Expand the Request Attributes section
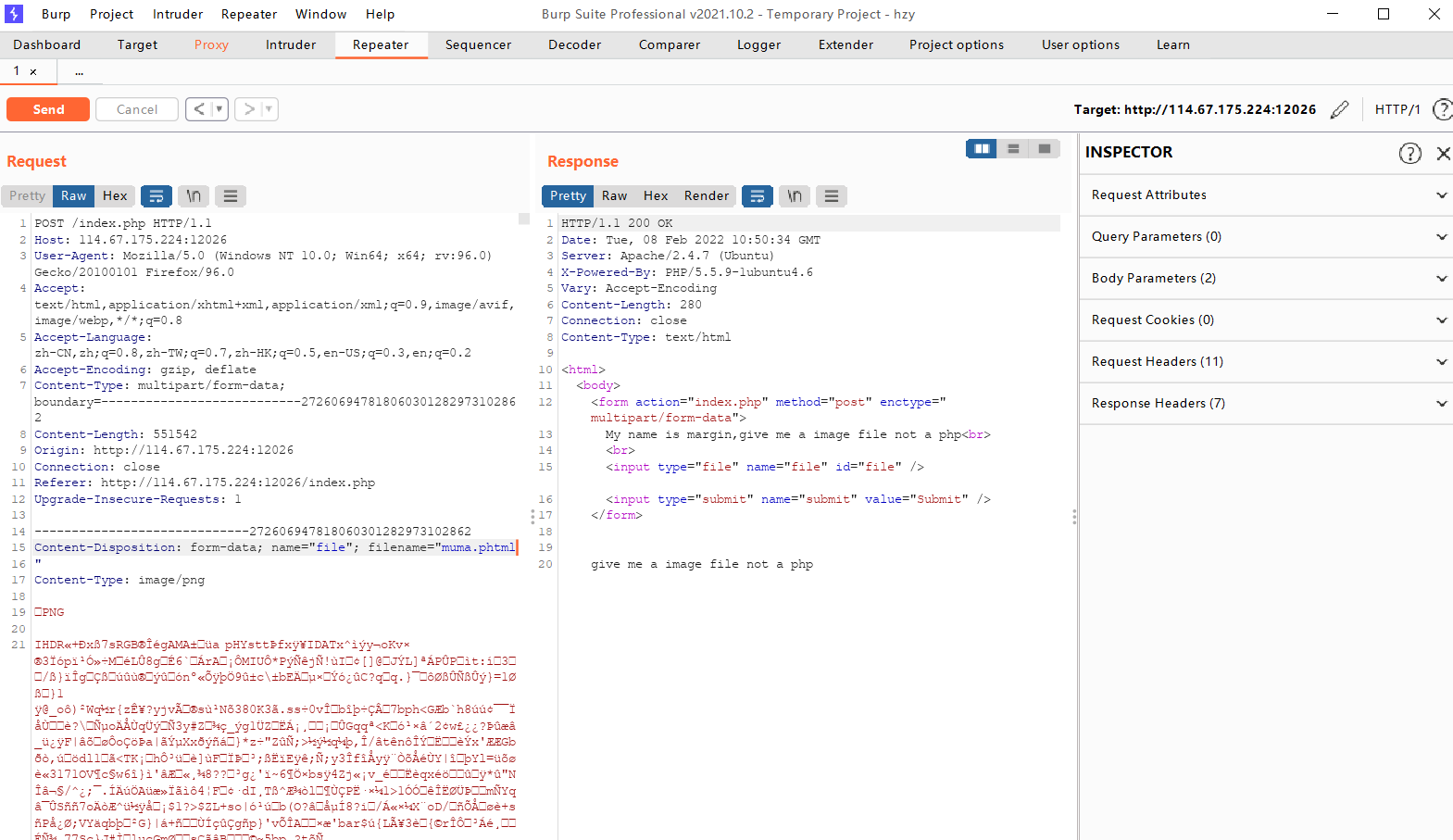This screenshot has height=840, width=1453. 1266,195
